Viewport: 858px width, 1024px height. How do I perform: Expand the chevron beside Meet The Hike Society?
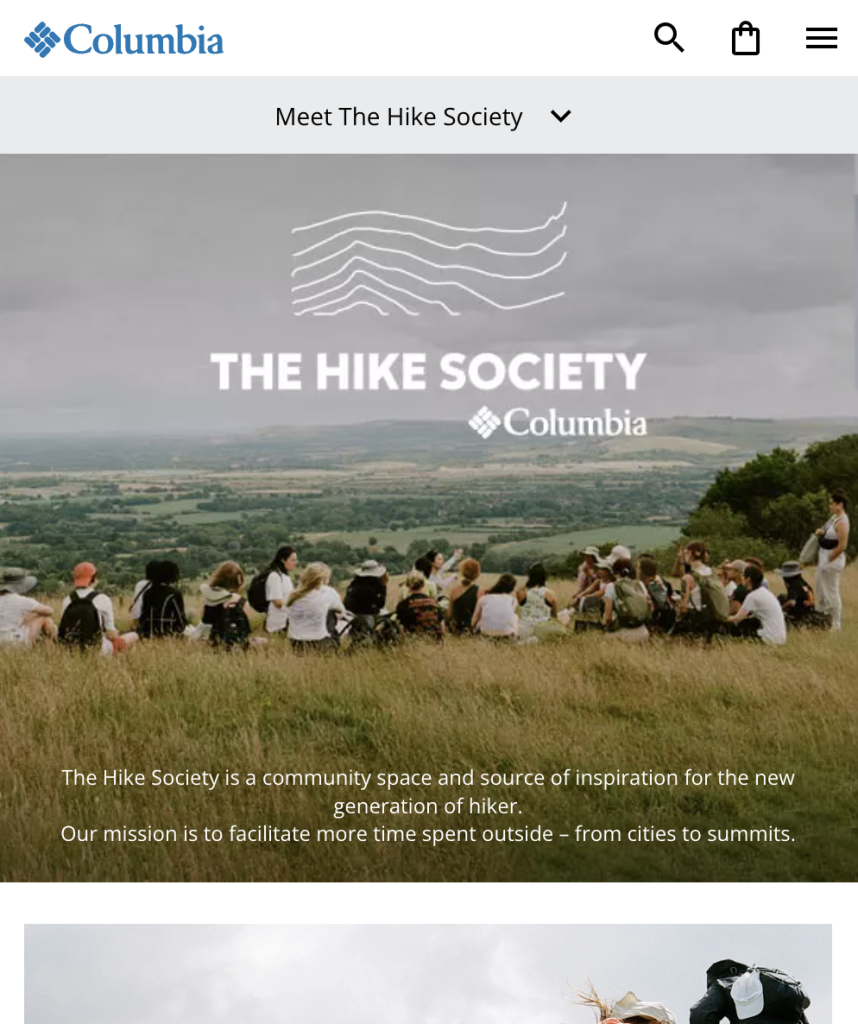coord(561,116)
